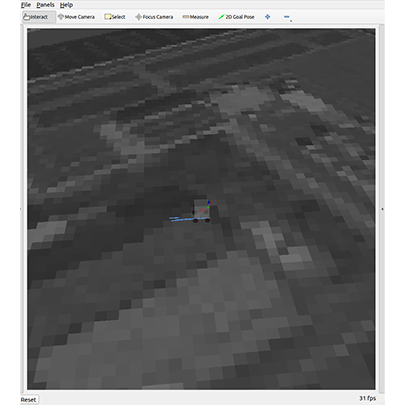The image size is (405, 405).
Task: Expand the left side panel handle
Action: pyautogui.click(x=21, y=209)
